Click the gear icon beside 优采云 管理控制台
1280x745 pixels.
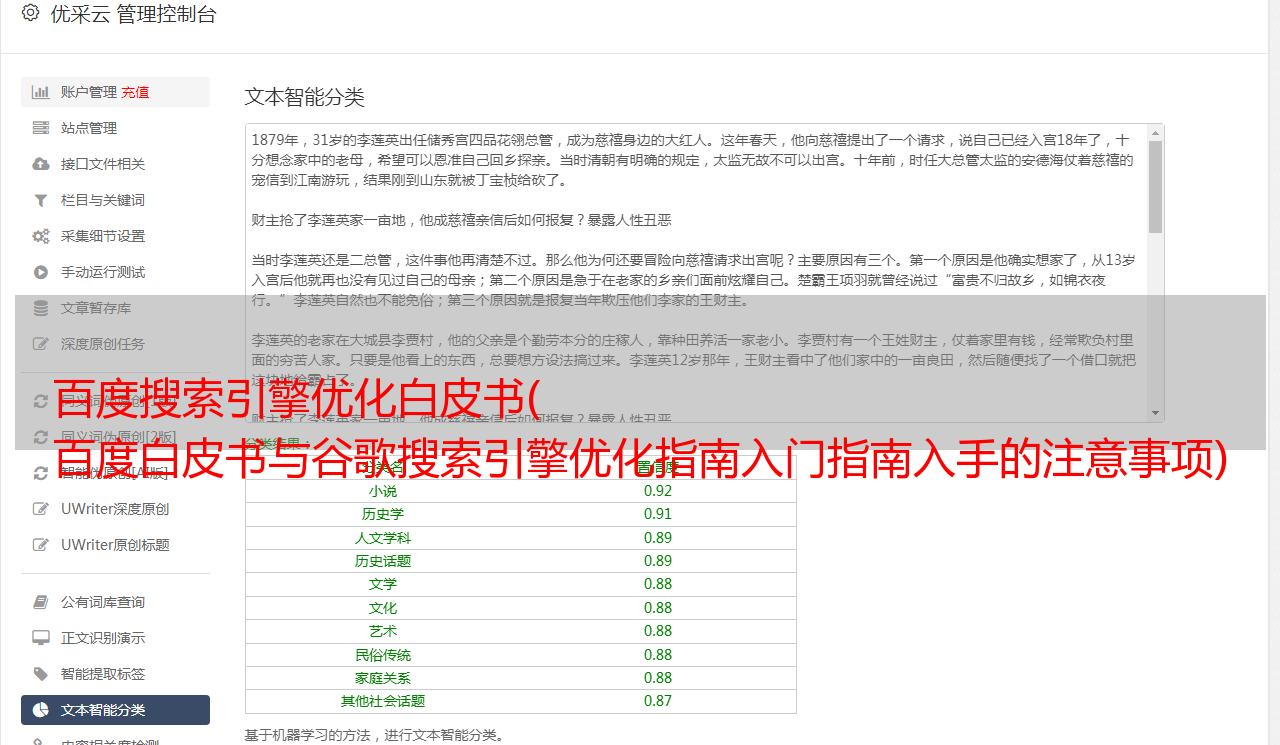[x=30, y=13]
